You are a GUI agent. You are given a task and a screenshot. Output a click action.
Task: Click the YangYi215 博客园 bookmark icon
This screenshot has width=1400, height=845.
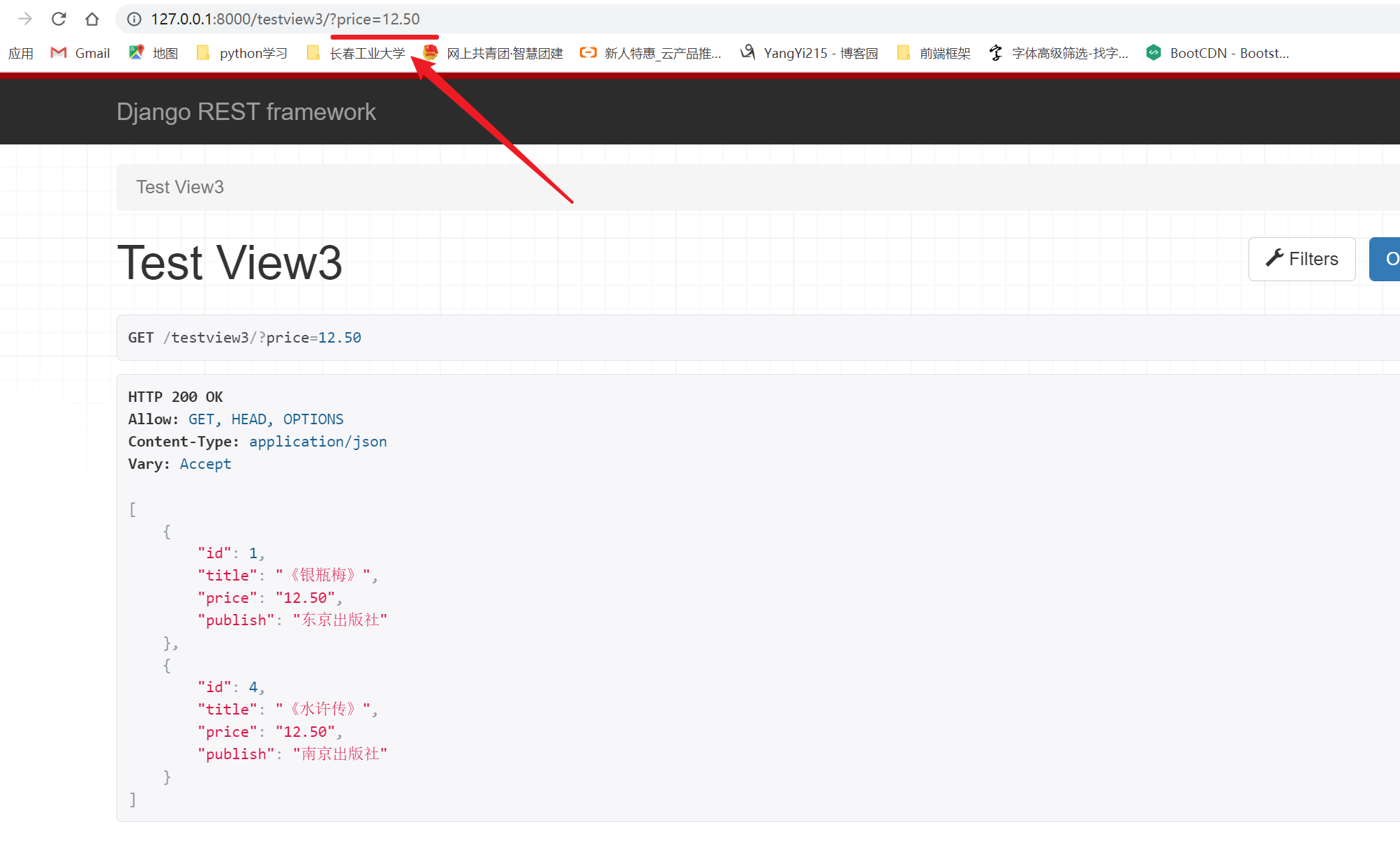click(747, 52)
